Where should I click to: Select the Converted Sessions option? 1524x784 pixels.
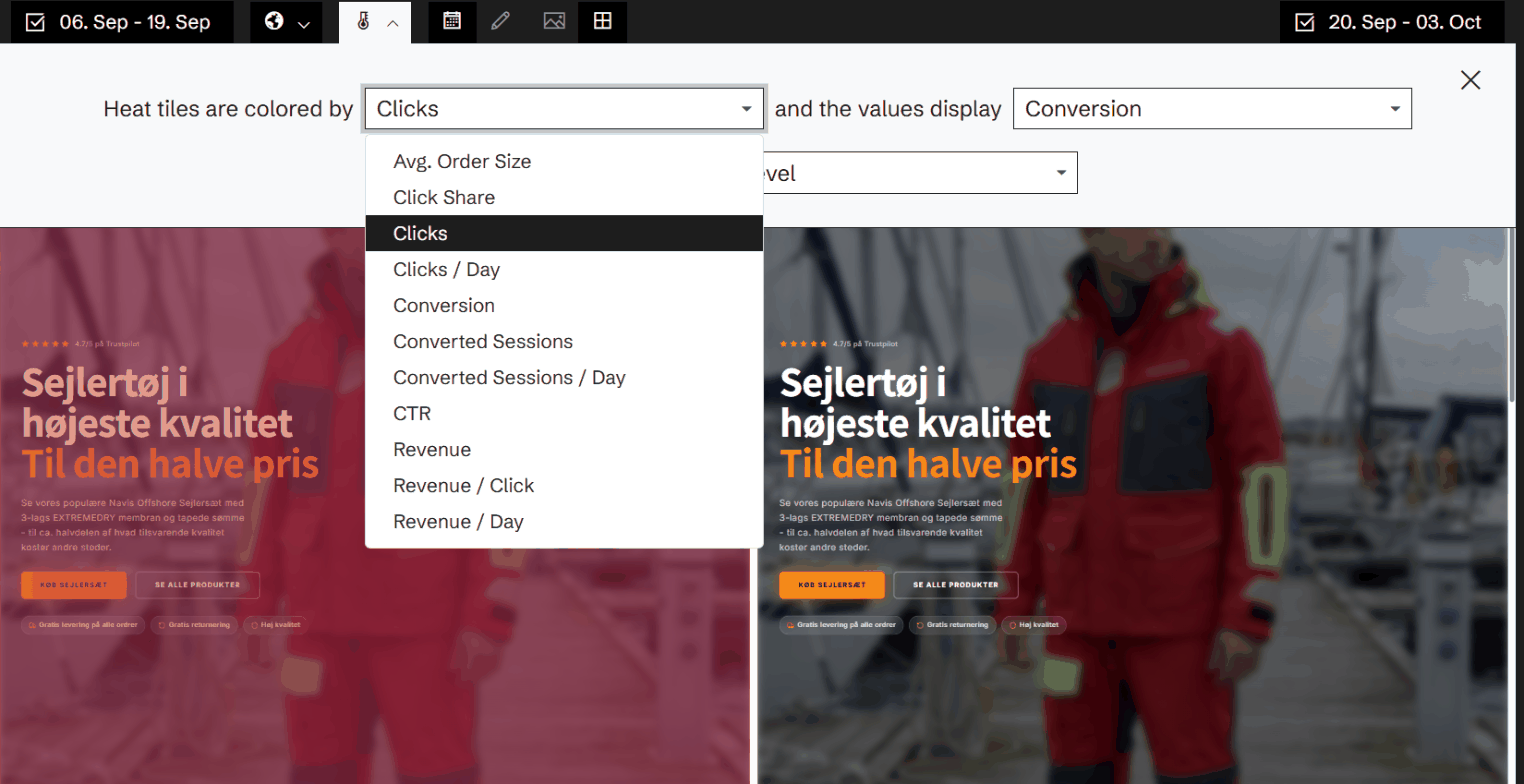(x=564, y=341)
